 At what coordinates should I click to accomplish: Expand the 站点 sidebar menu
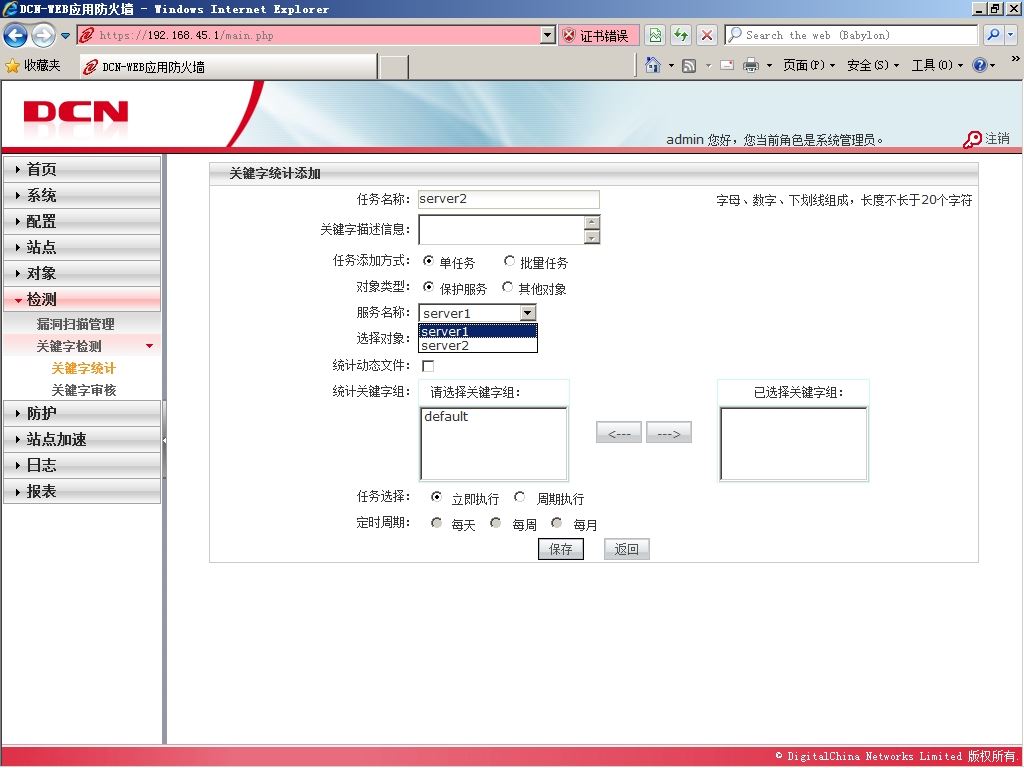click(82, 248)
